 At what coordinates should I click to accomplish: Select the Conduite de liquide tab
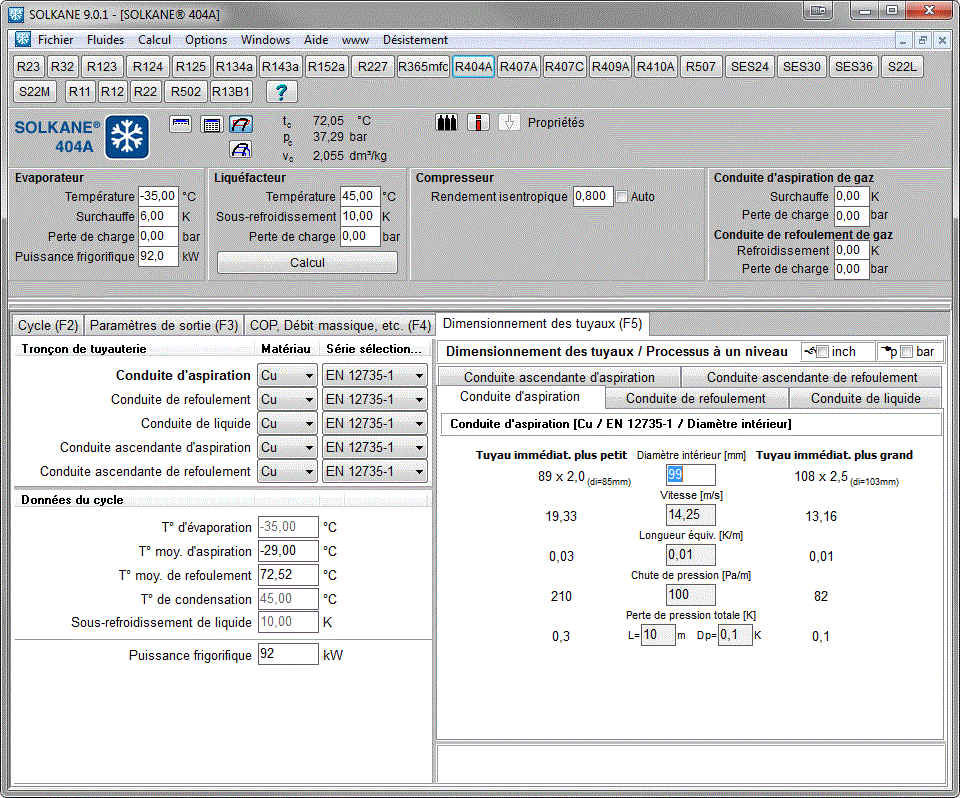[865, 399]
